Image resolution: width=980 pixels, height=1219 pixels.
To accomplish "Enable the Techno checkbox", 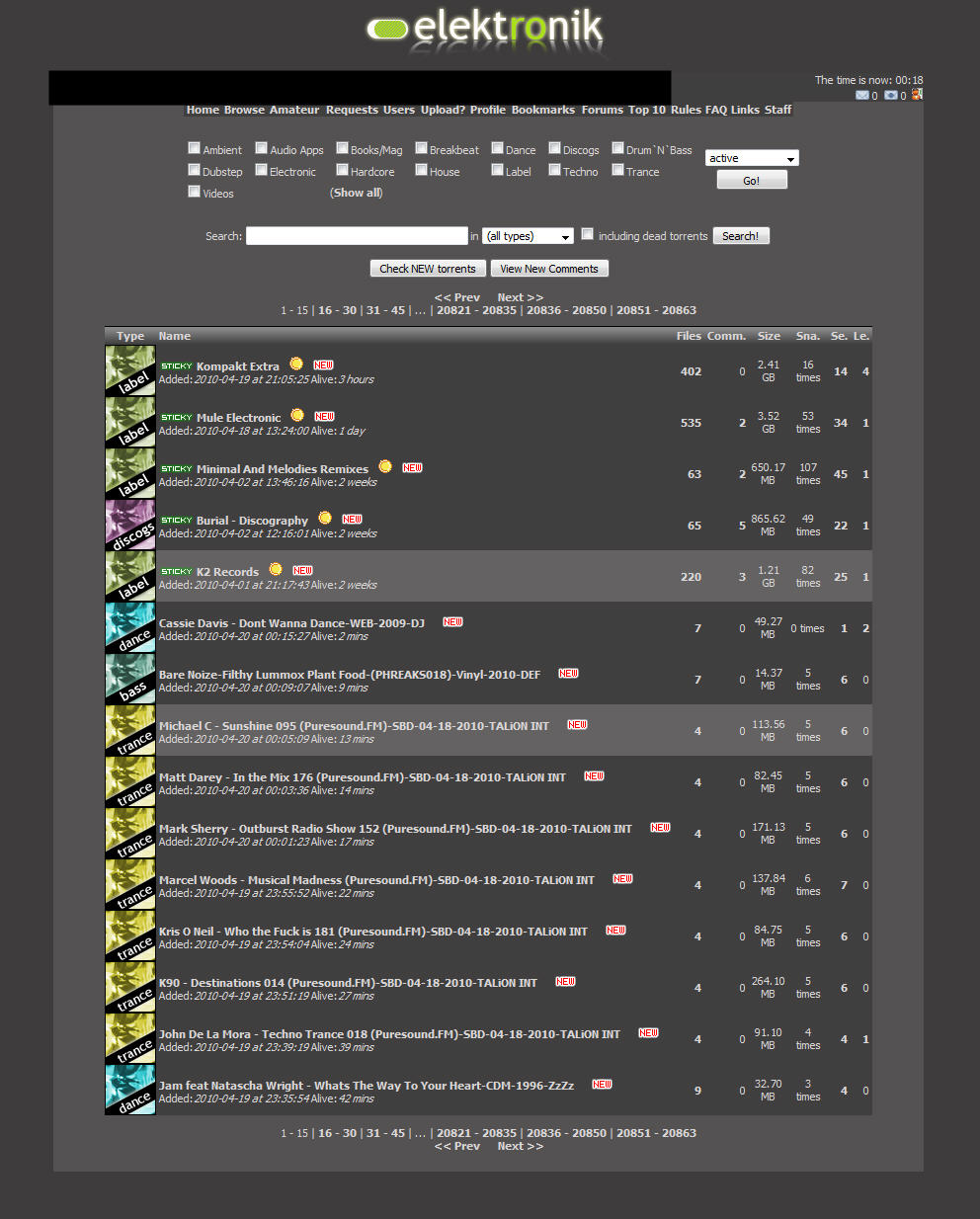I will (x=555, y=170).
